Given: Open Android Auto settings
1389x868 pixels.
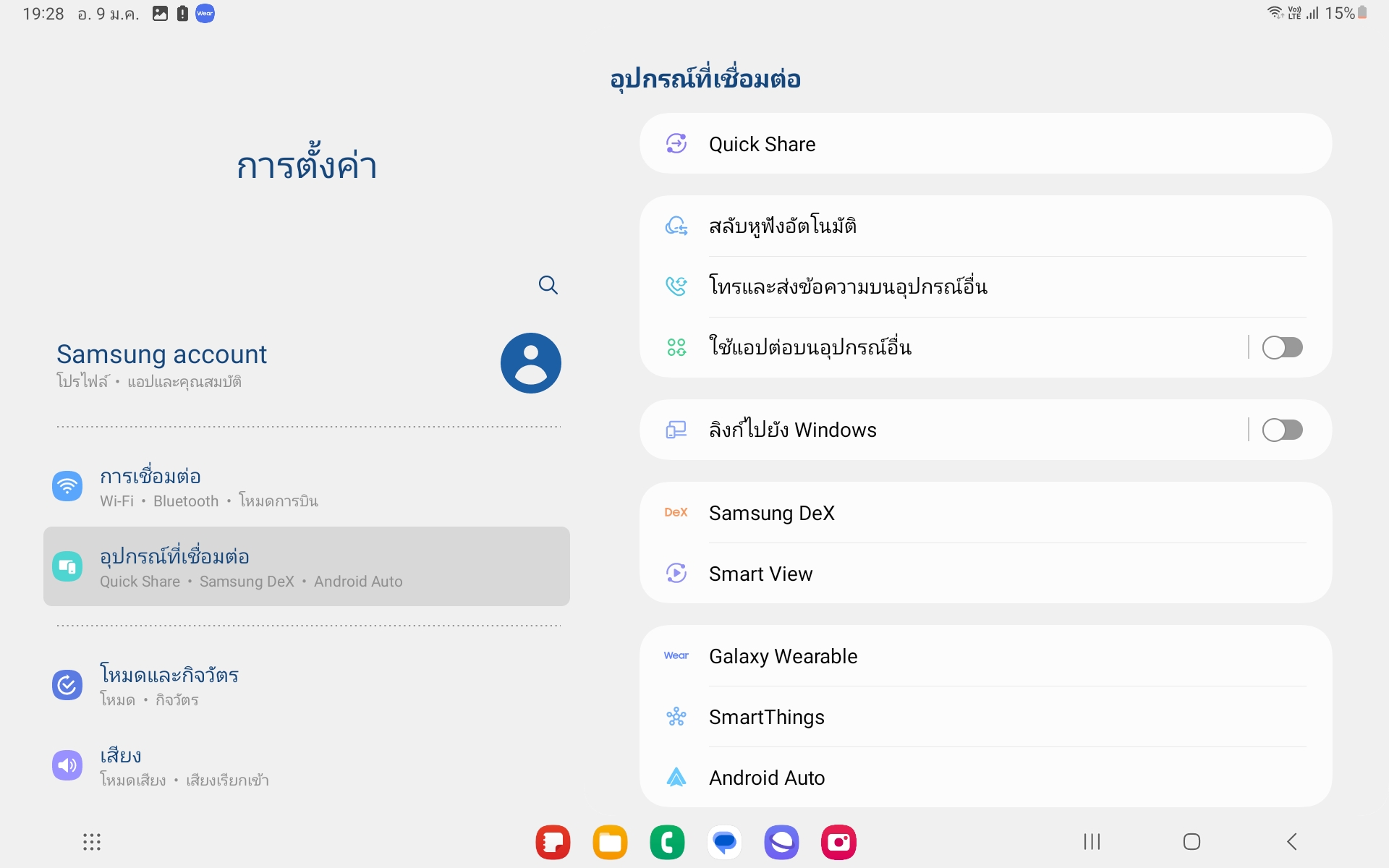Looking at the screenshot, I should coord(985,778).
